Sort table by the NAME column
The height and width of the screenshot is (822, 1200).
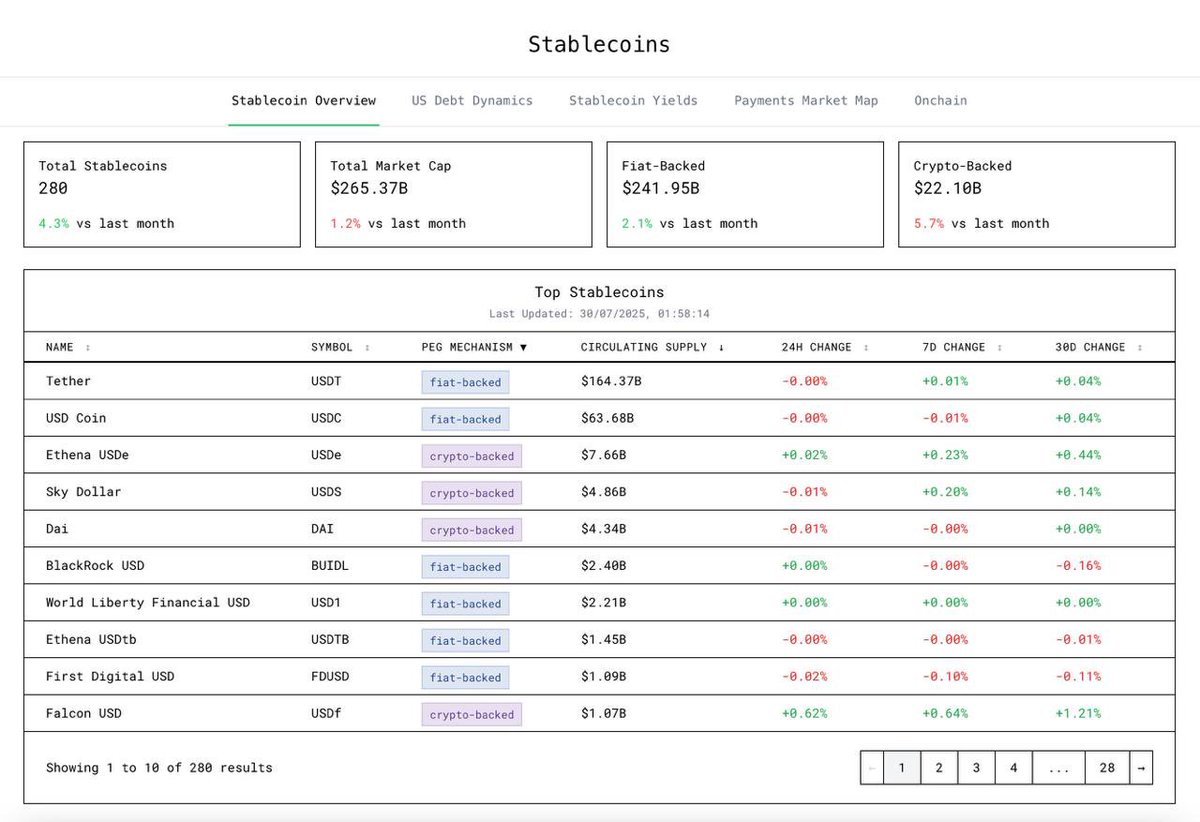pyautogui.click(x=68, y=347)
